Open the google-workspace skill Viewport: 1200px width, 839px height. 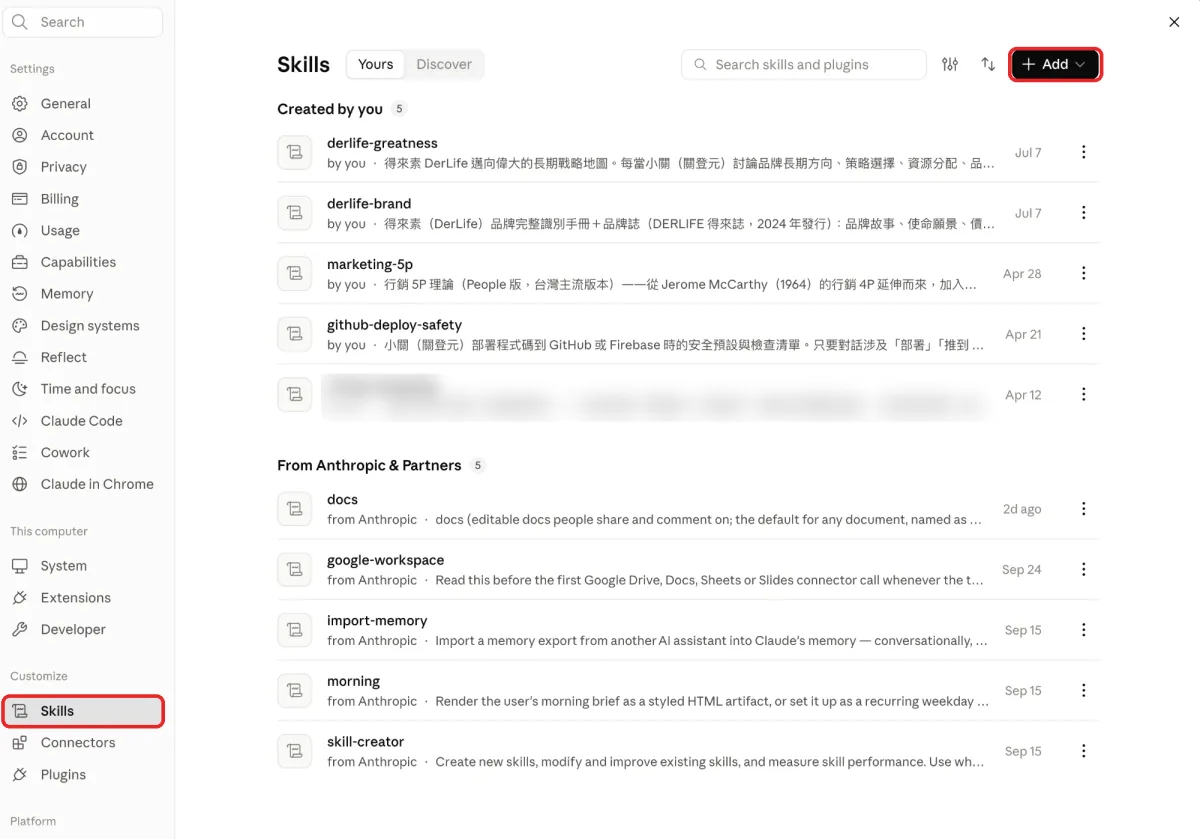point(688,569)
